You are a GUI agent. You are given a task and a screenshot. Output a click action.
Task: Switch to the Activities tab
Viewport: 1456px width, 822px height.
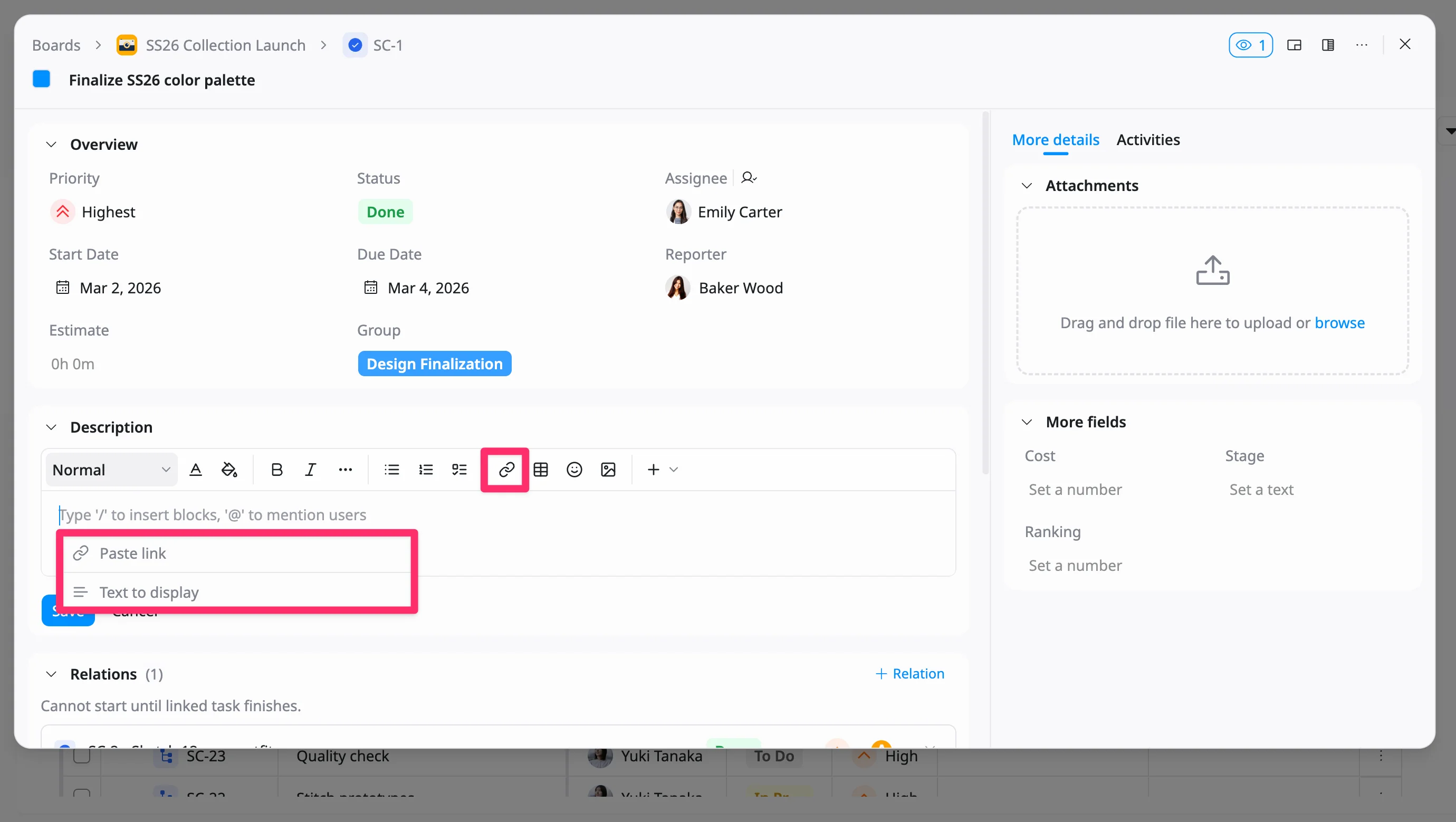click(x=1148, y=140)
